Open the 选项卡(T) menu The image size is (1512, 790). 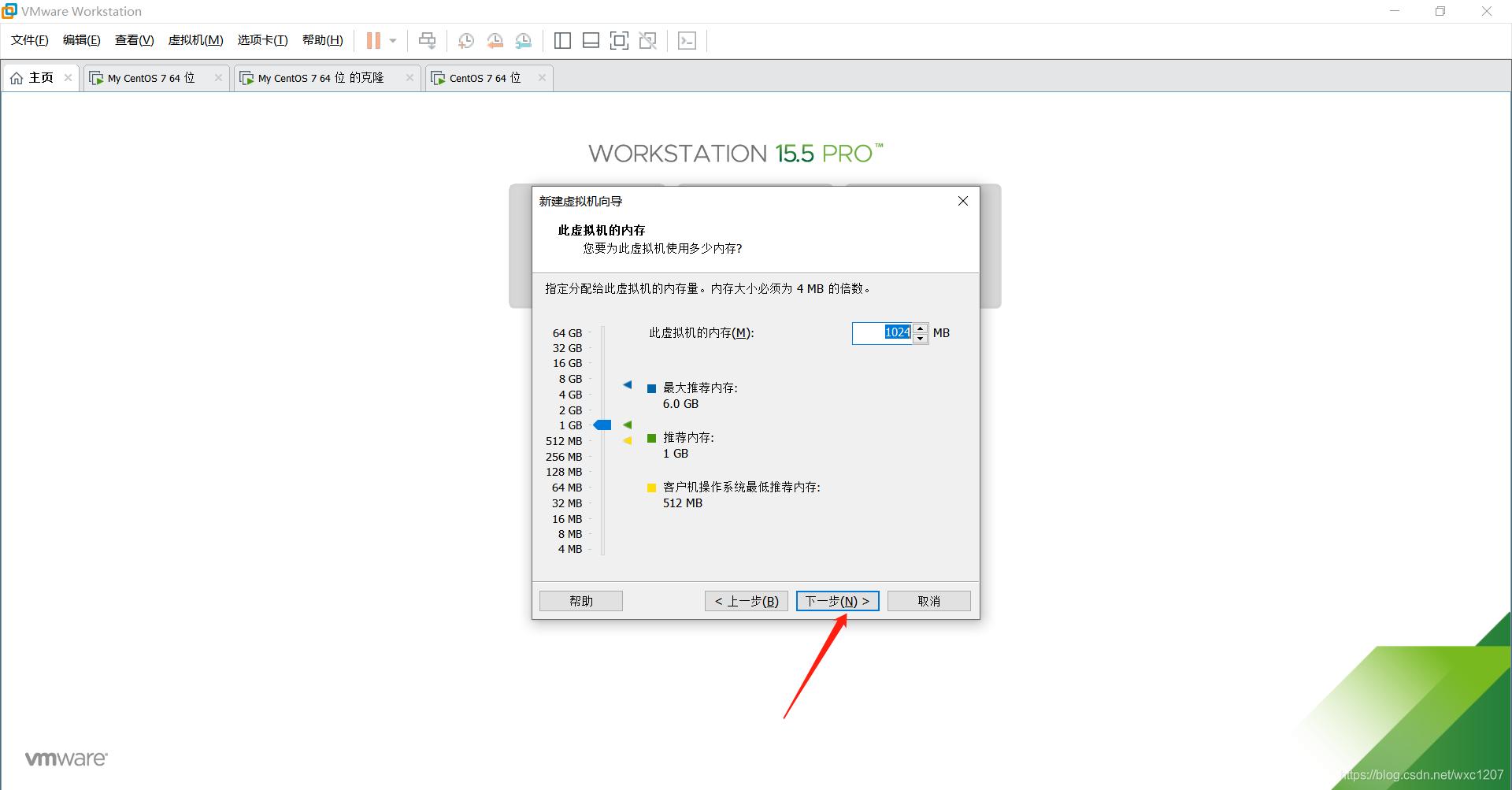point(263,40)
